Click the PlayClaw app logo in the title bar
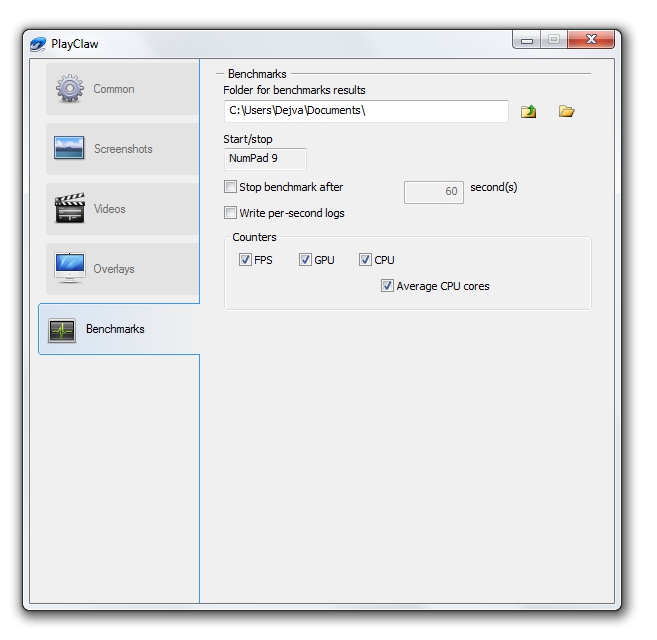This screenshot has height=640, width=657. click(38, 44)
